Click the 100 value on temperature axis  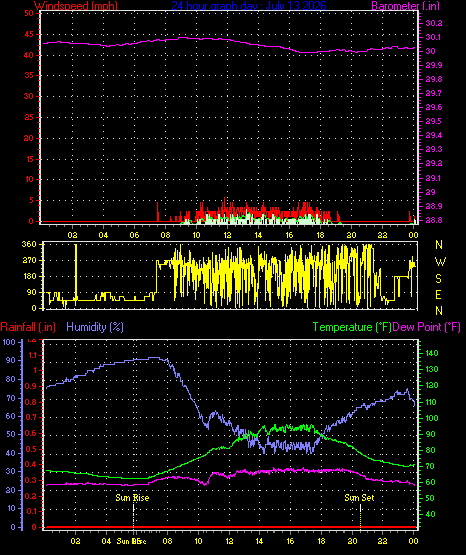[431, 418]
